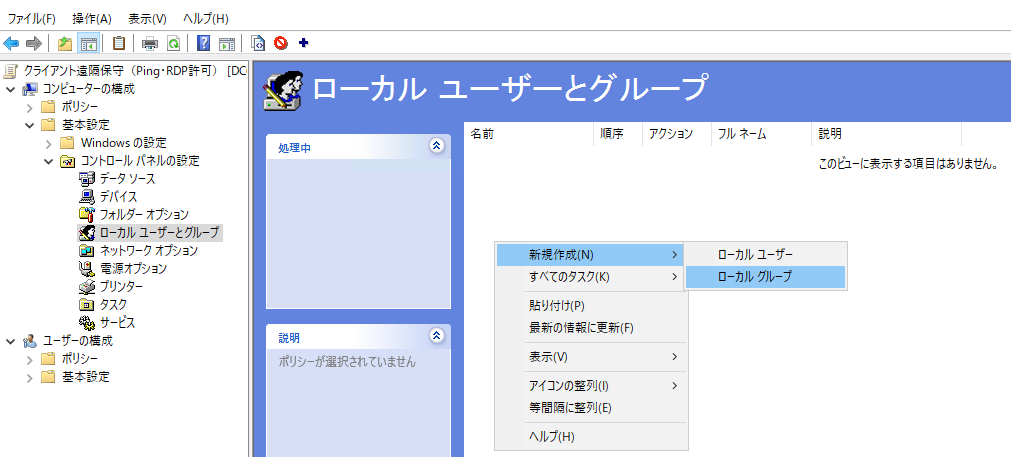This screenshot has width=1011, height=457.
Task: Click the blue Back arrow
Action: [11, 43]
